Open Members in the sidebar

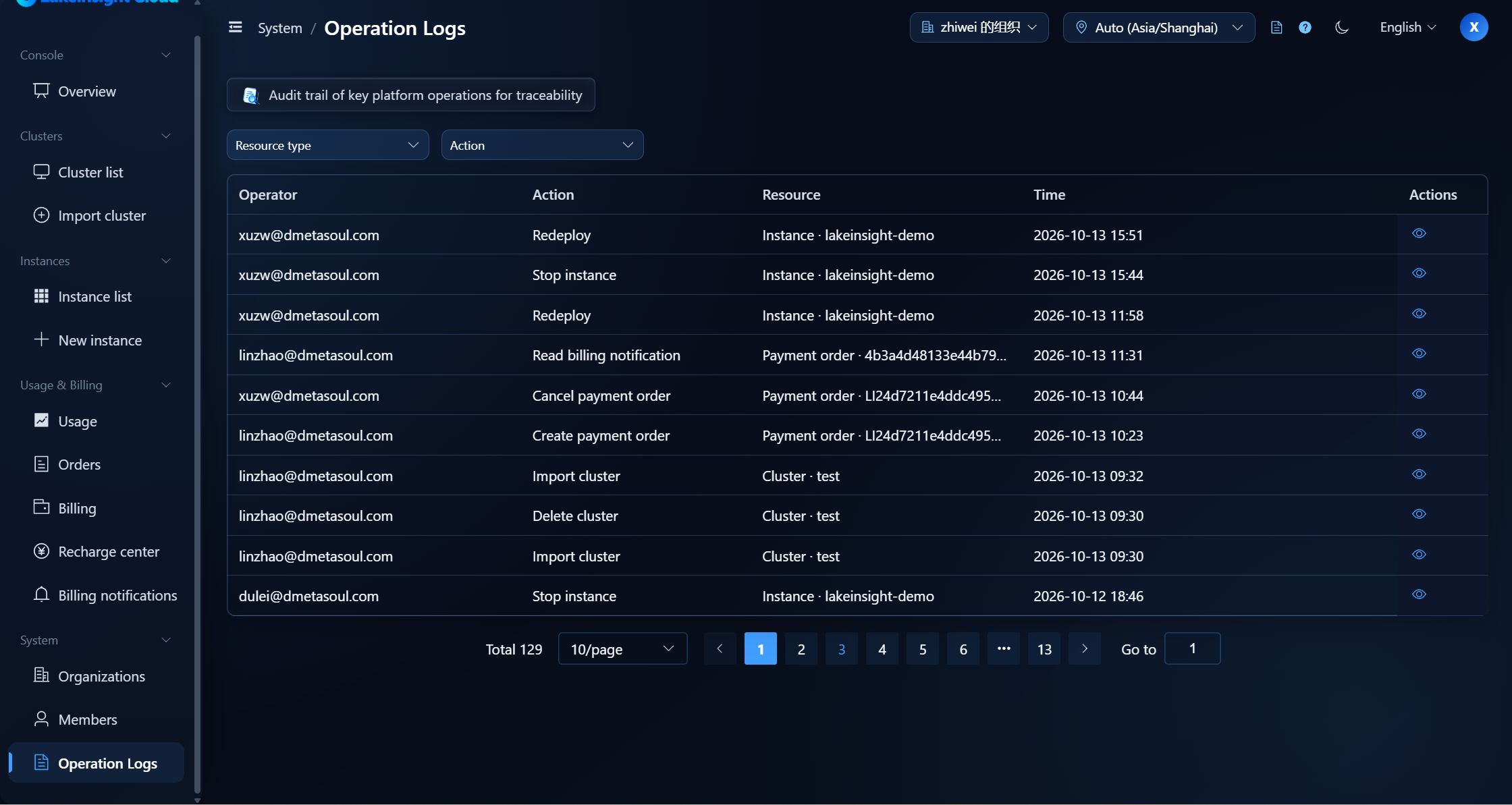point(96,719)
